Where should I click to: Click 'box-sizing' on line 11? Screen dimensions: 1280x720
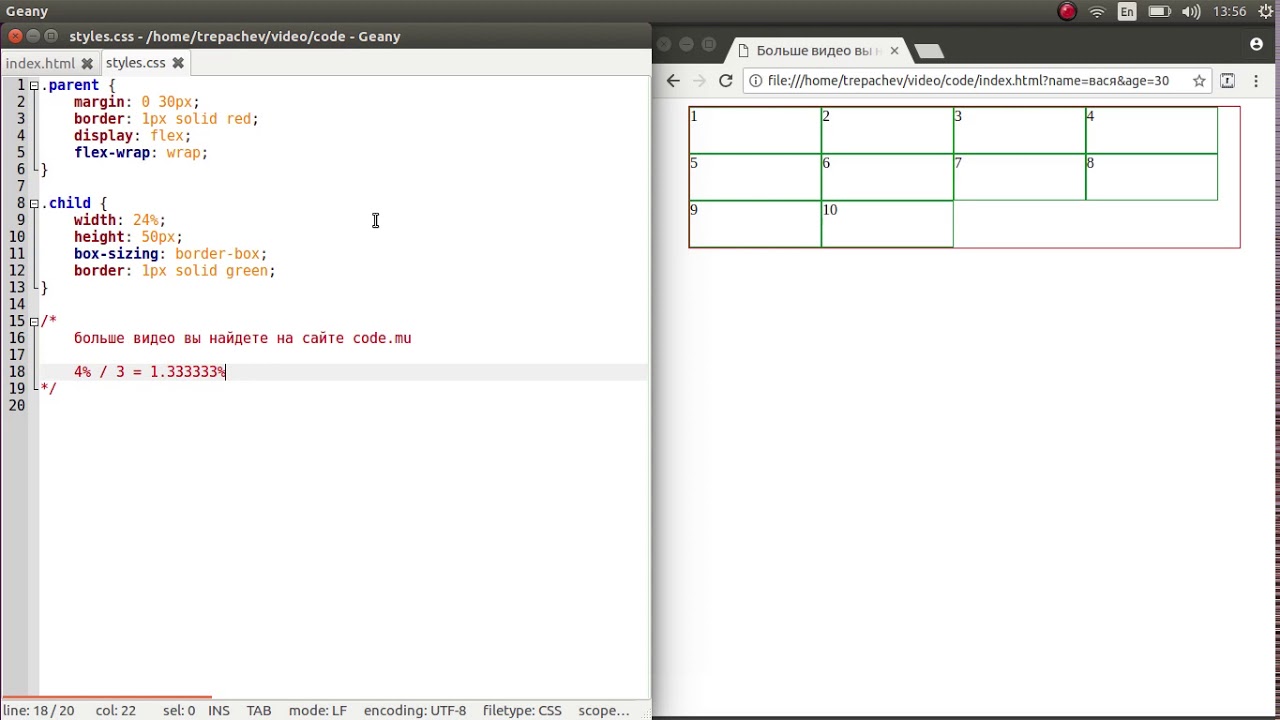[x=116, y=254]
